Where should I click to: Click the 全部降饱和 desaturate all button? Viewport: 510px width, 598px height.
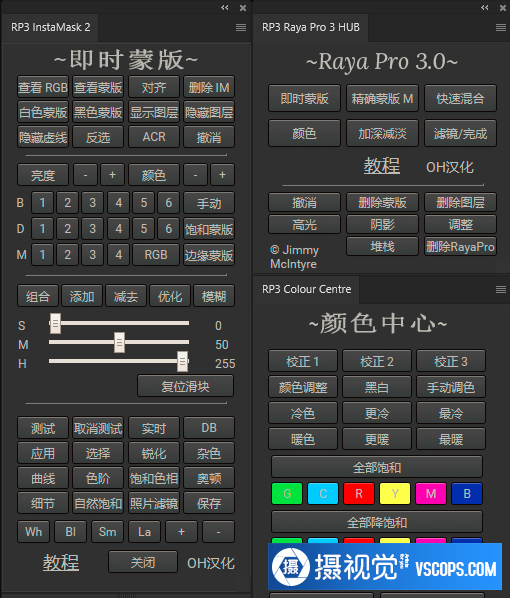tap(377, 522)
